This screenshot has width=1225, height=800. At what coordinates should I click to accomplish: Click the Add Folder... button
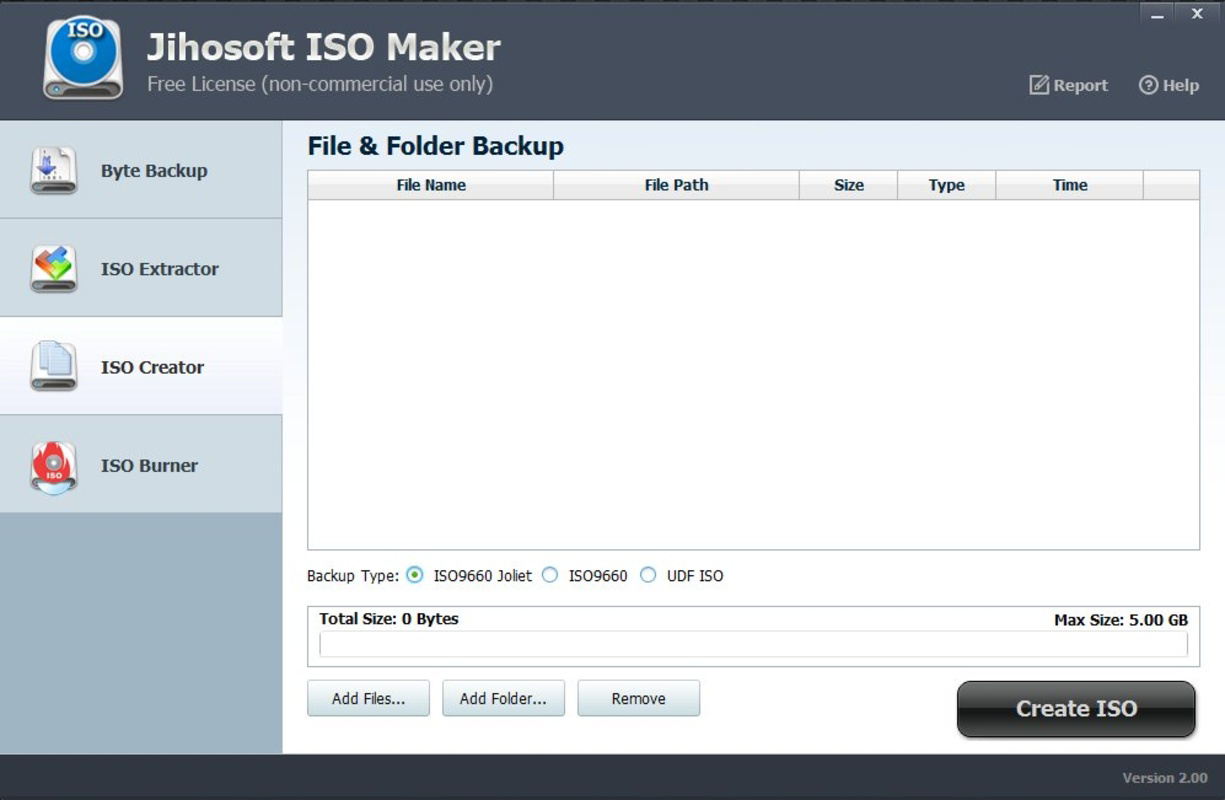(503, 698)
